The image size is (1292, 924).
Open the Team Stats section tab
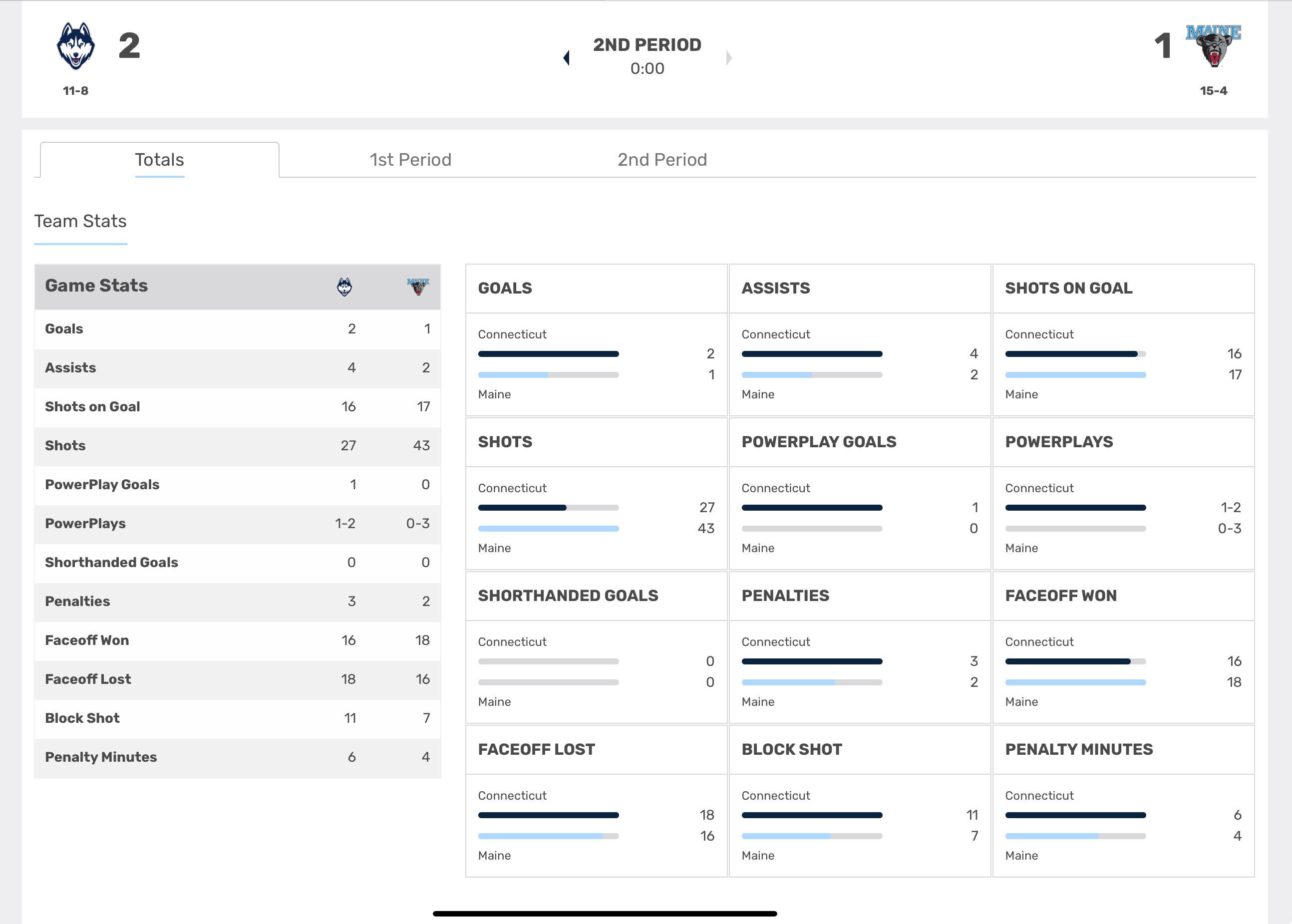click(x=80, y=221)
